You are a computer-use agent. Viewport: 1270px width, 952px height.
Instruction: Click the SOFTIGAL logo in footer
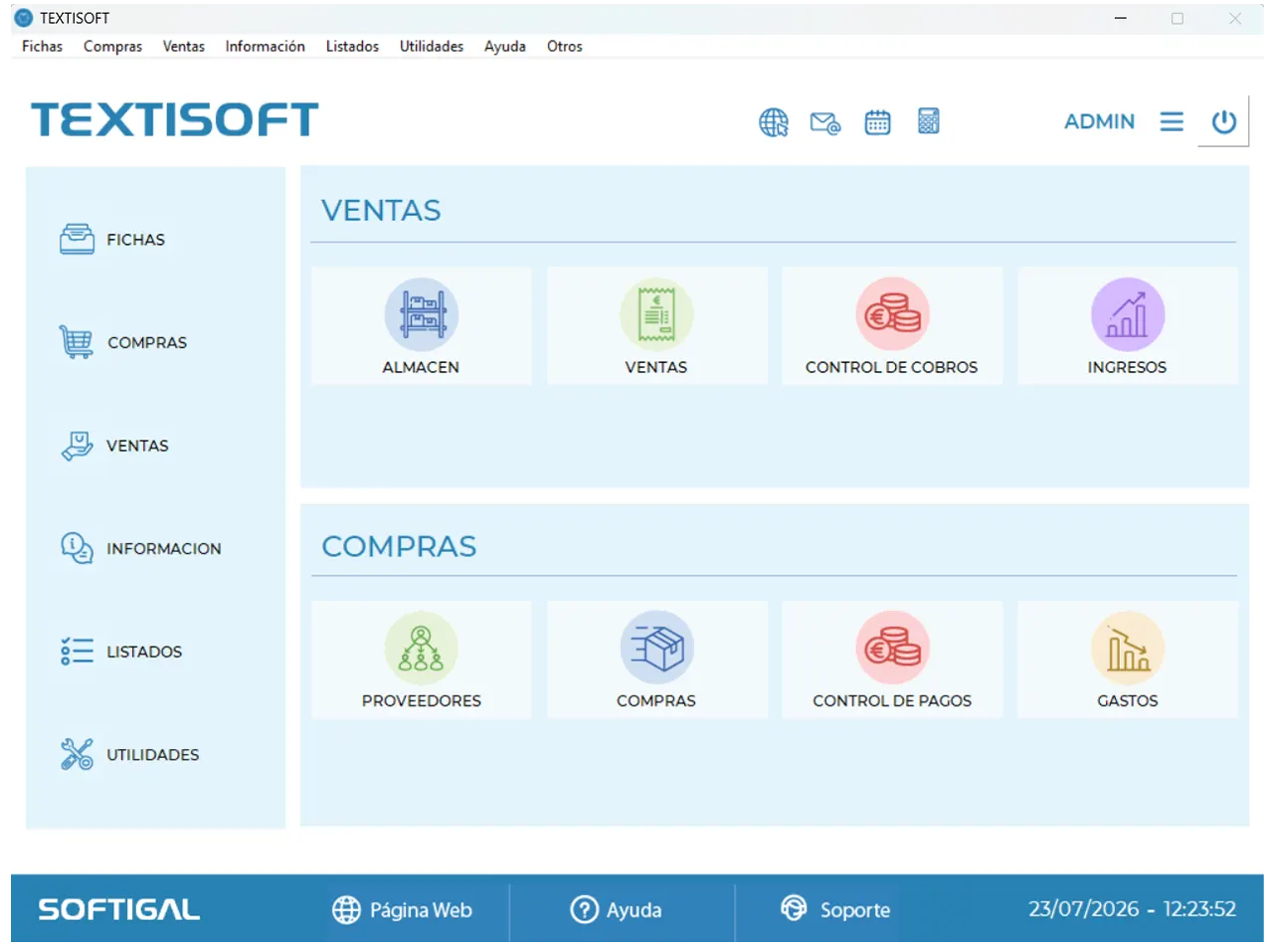pyautogui.click(x=119, y=909)
